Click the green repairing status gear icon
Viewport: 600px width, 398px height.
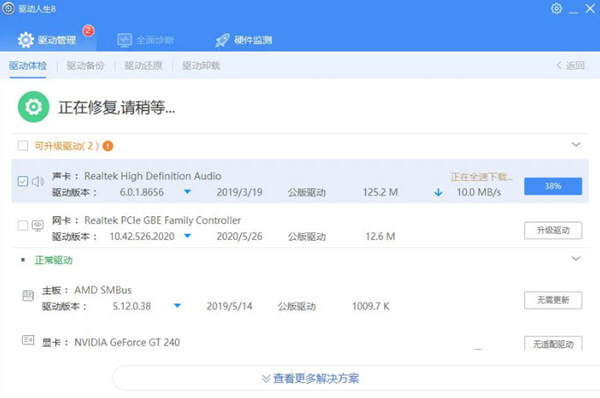[34, 107]
